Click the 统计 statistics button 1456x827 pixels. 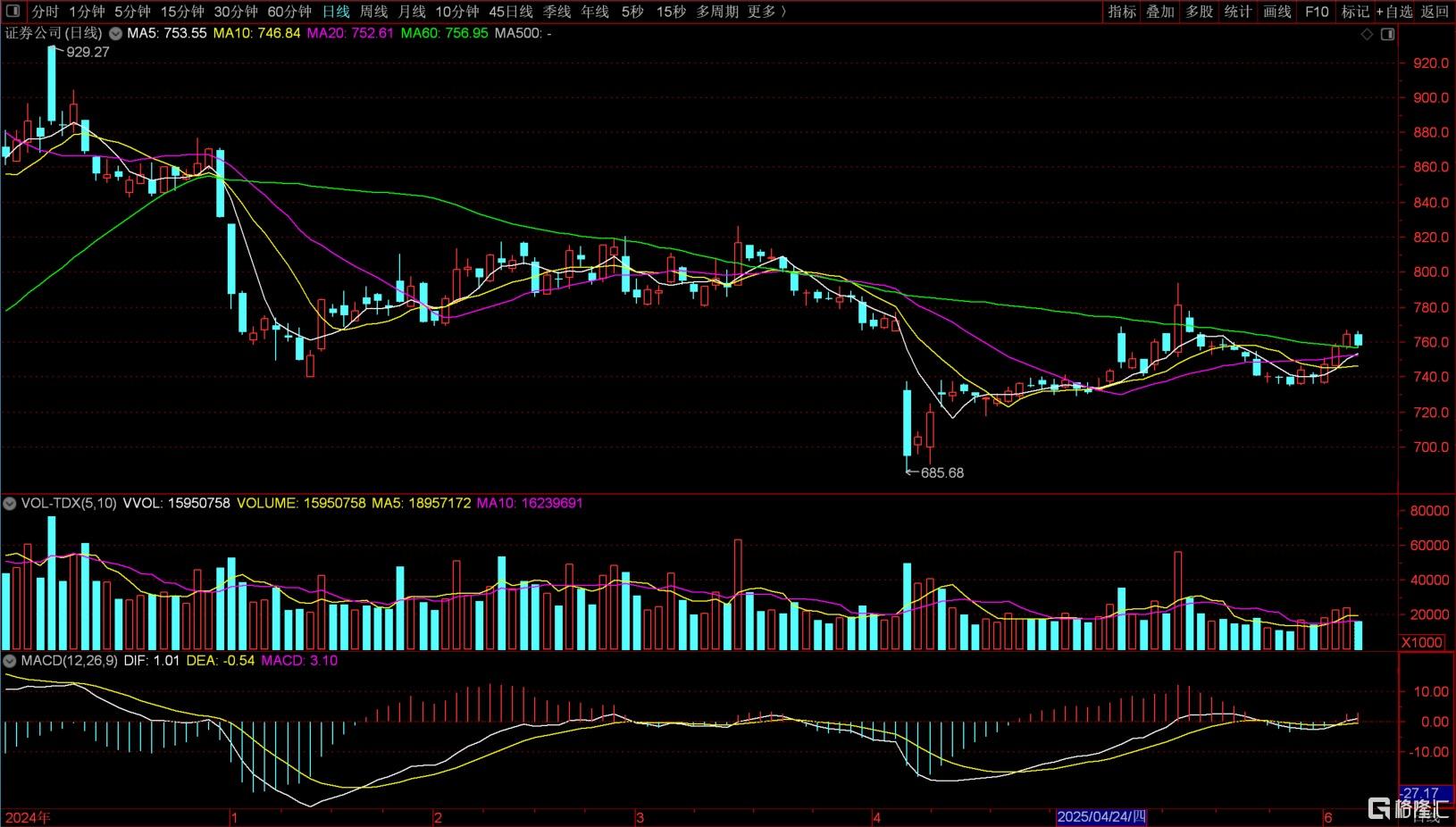pyautogui.click(x=1238, y=12)
